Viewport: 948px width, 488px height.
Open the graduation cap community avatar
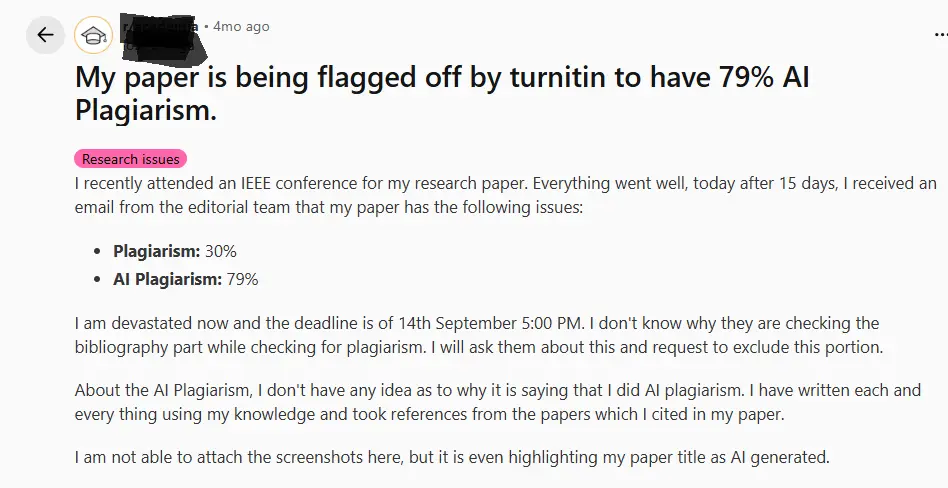tap(94, 36)
